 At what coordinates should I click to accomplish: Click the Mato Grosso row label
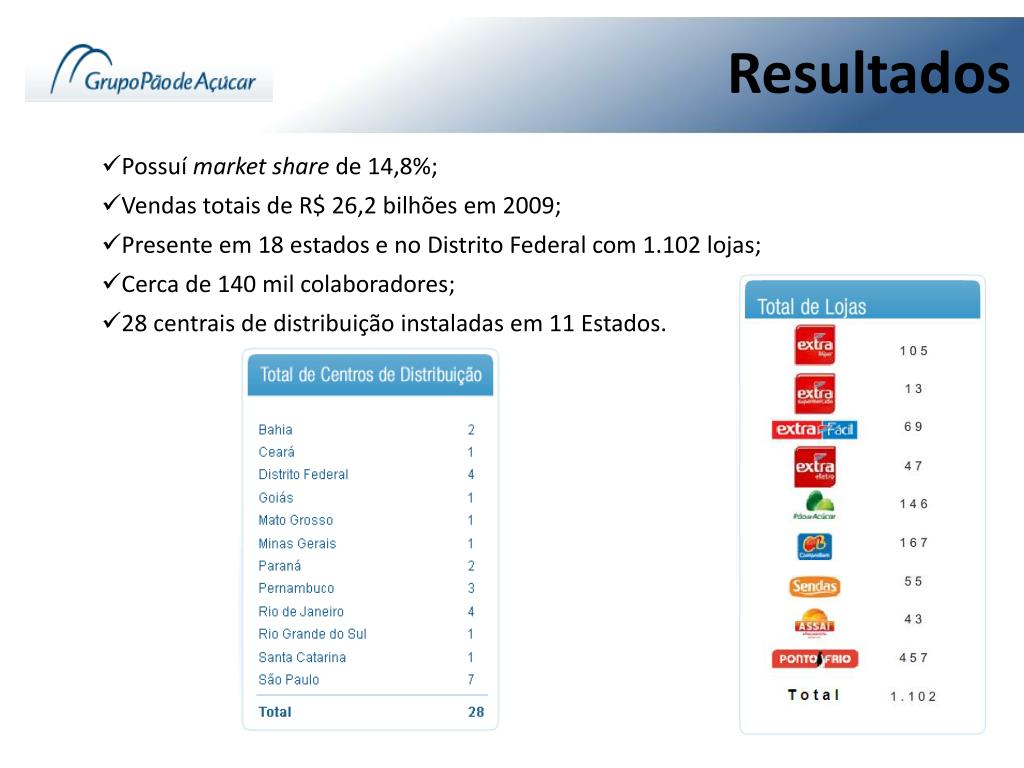pyautogui.click(x=295, y=520)
